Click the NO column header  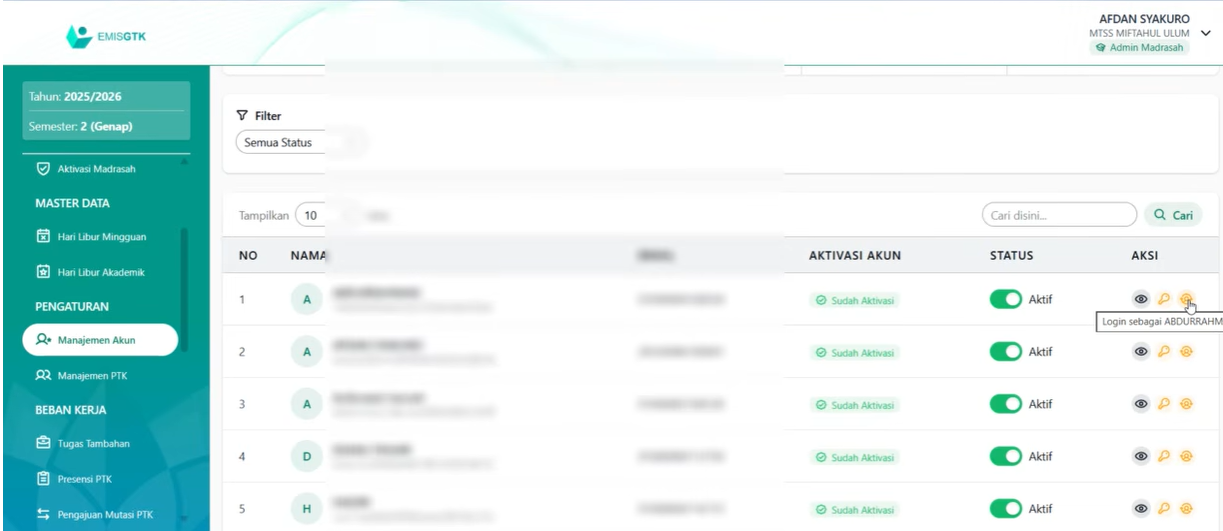[x=248, y=256]
